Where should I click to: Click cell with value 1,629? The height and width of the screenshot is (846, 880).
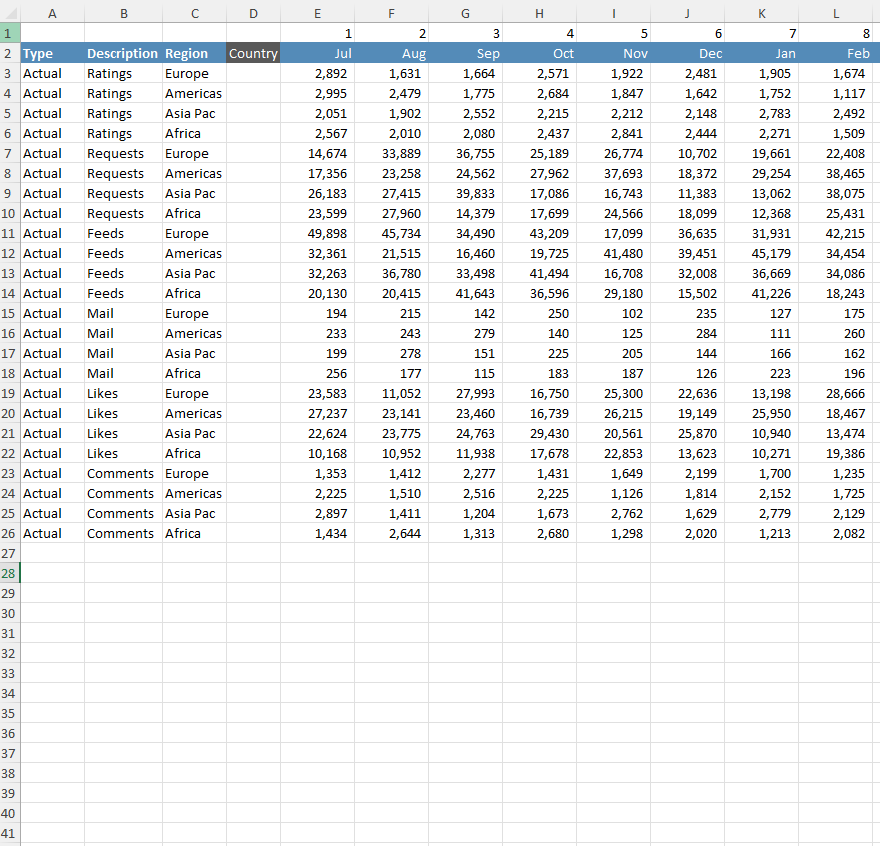[688, 514]
